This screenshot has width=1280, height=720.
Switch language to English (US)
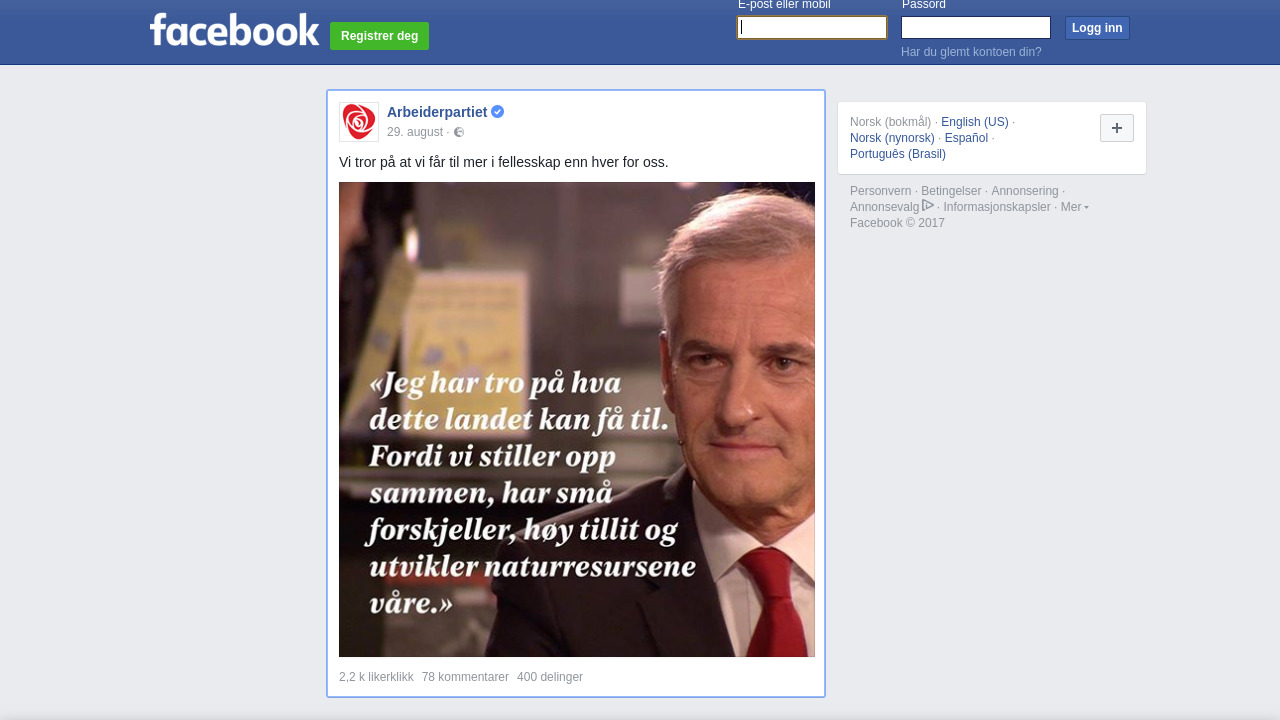coord(975,122)
